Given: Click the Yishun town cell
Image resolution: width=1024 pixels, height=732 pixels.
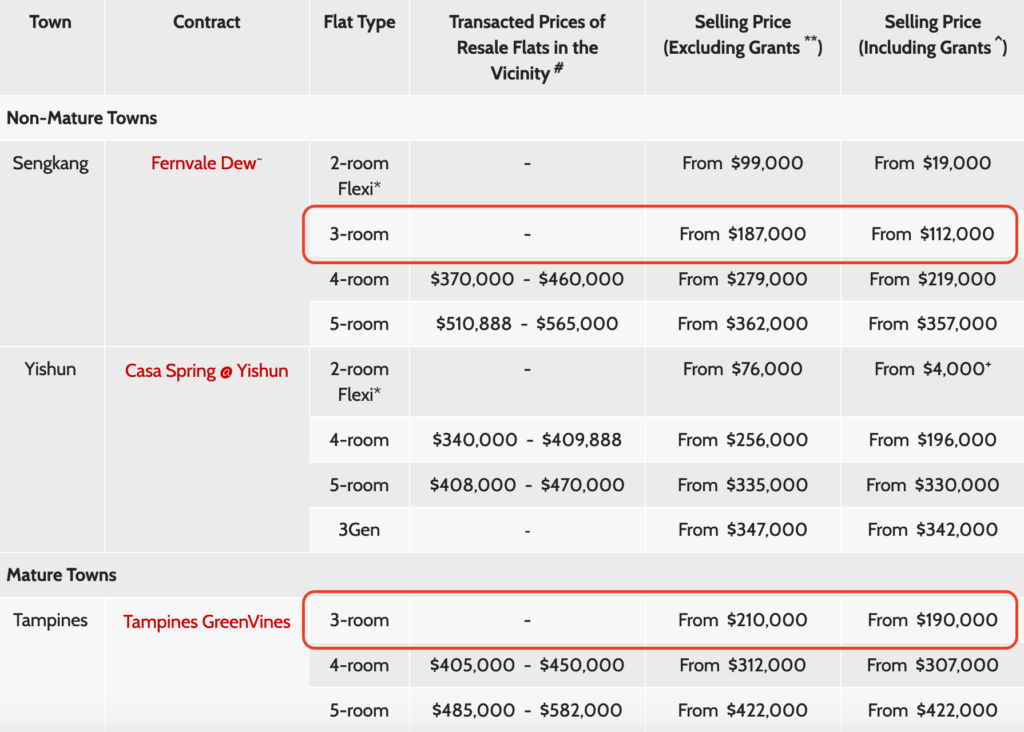Looking at the screenshot, I should 50,369.
